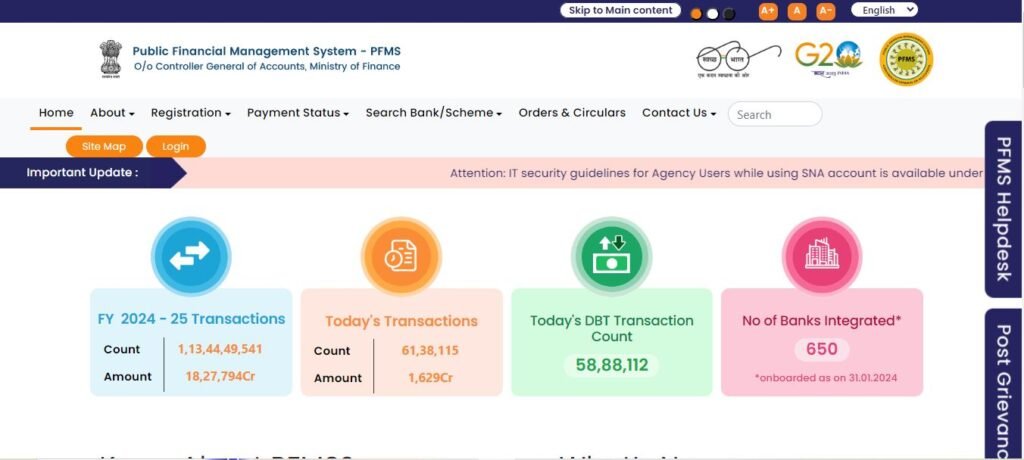1024x460 pixels.
Task: Click the amount value 18,27,794Cr
Action: [220, 376]
